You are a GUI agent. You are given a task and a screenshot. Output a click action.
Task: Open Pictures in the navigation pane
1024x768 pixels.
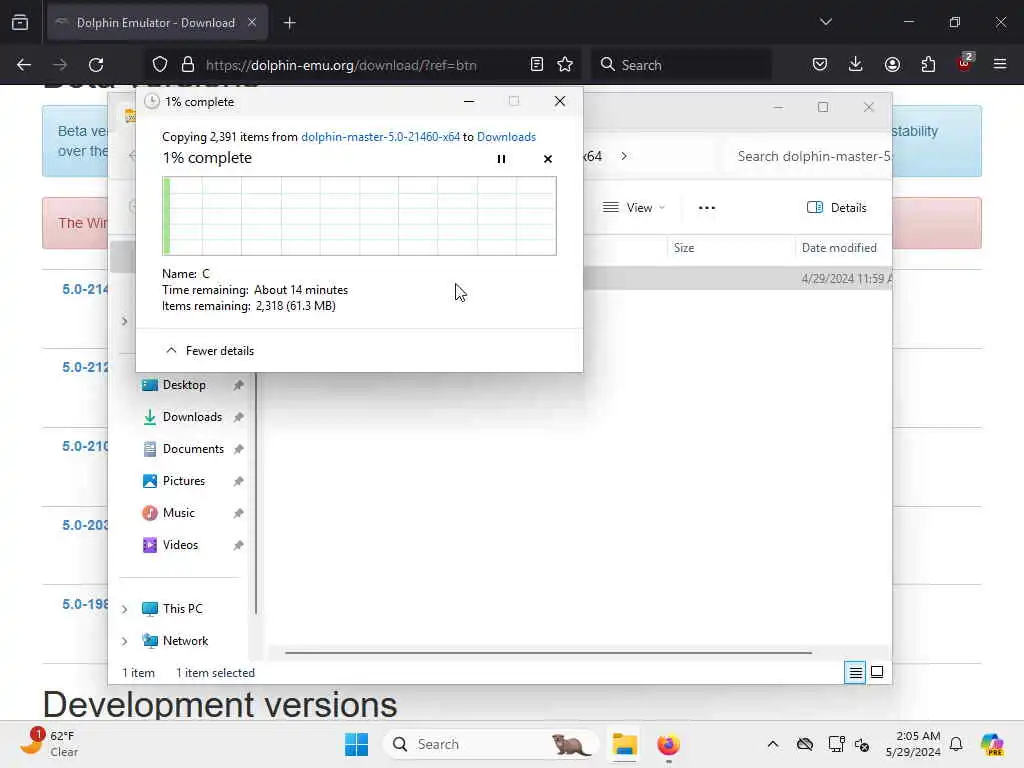184,481
